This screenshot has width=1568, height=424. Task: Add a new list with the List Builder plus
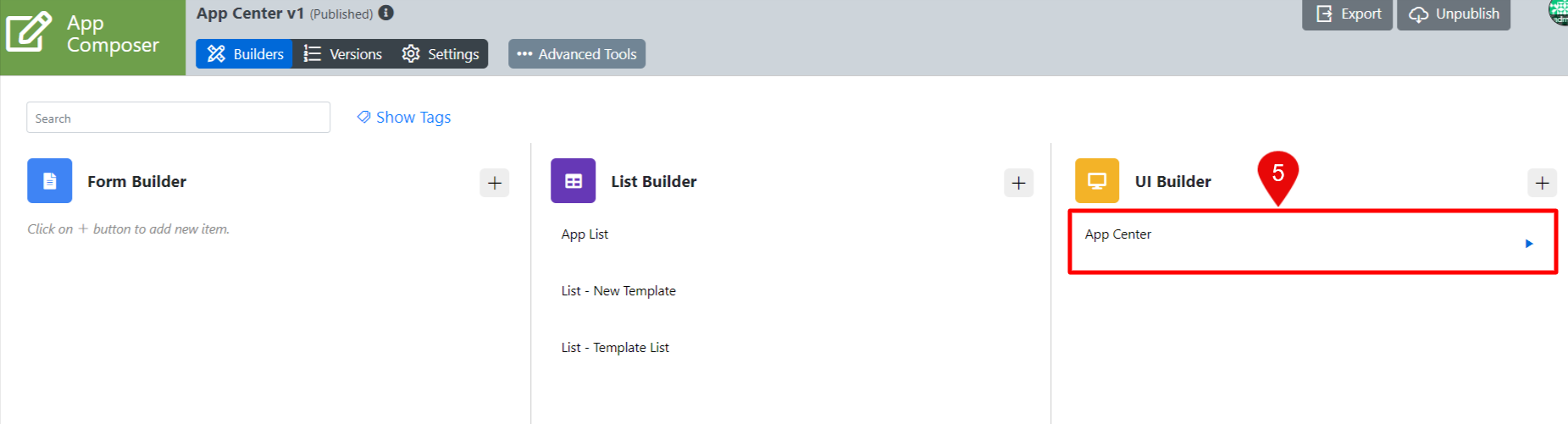(1018, 183)
